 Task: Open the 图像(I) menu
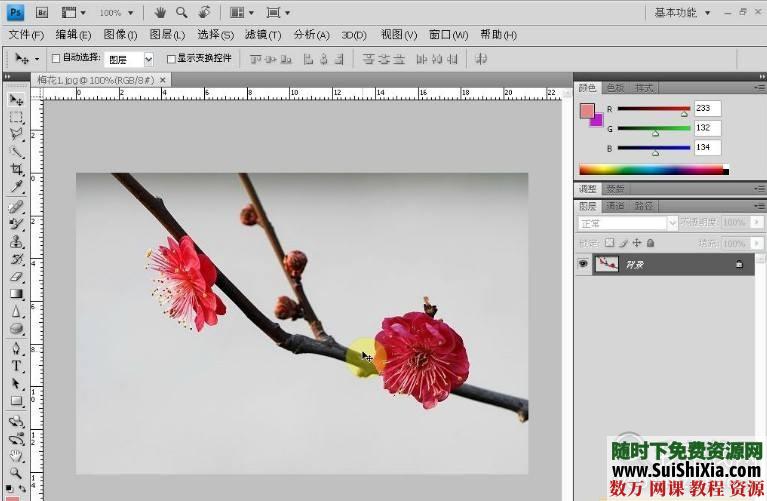[x=120, y=35]
